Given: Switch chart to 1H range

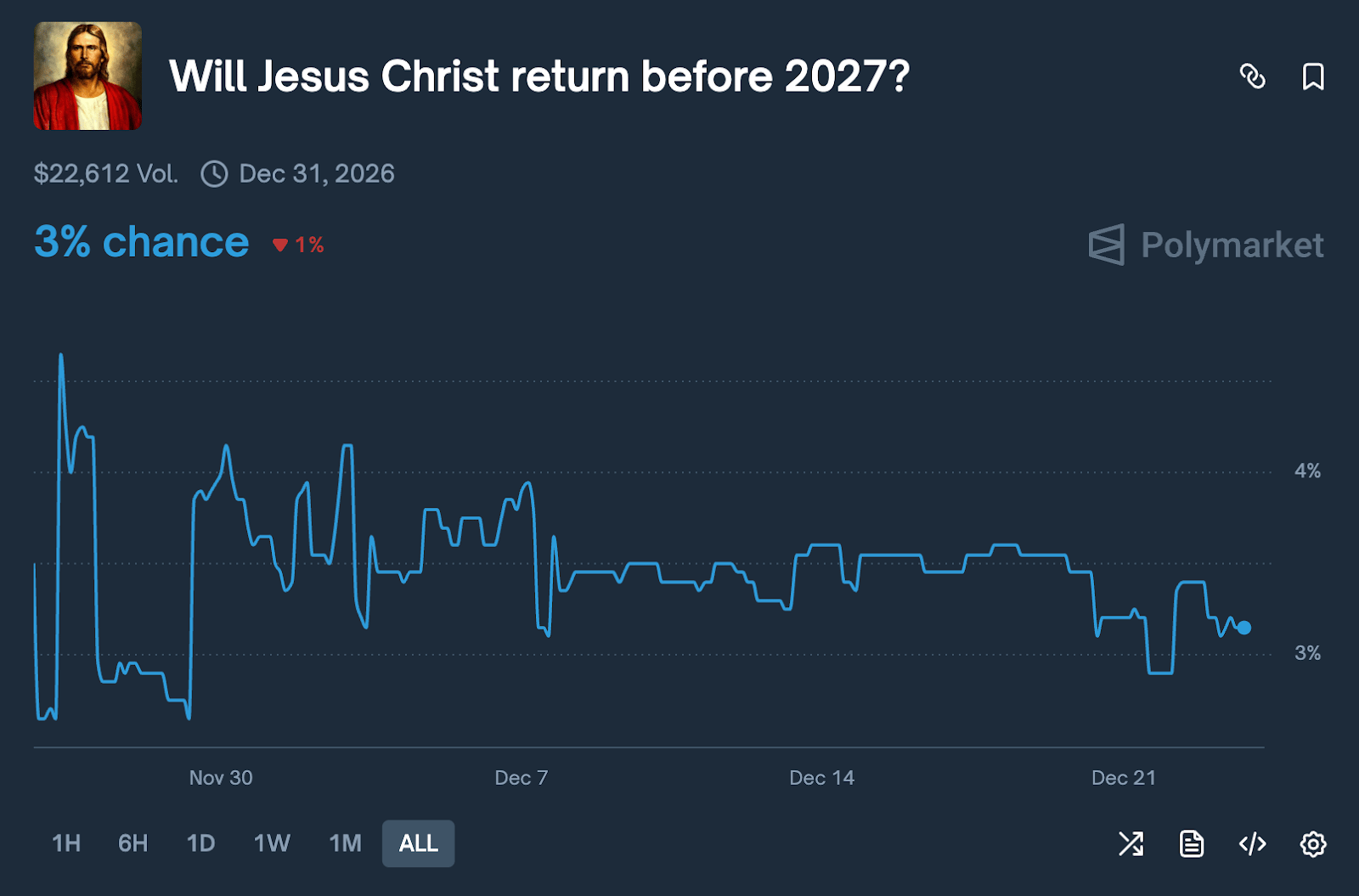Looking at the screenshot, I should coord(66,843).
